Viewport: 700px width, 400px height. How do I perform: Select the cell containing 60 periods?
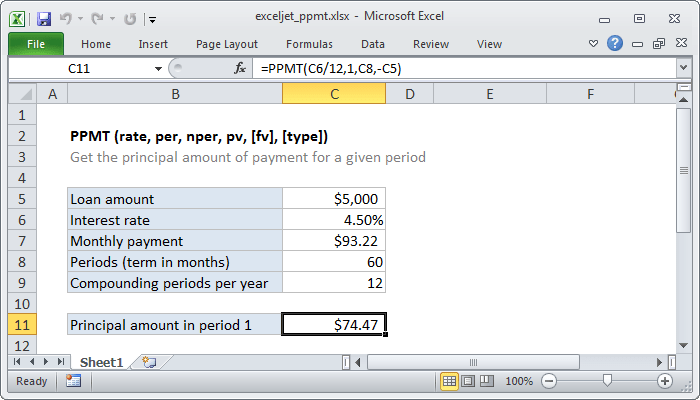tap(334, 262)
